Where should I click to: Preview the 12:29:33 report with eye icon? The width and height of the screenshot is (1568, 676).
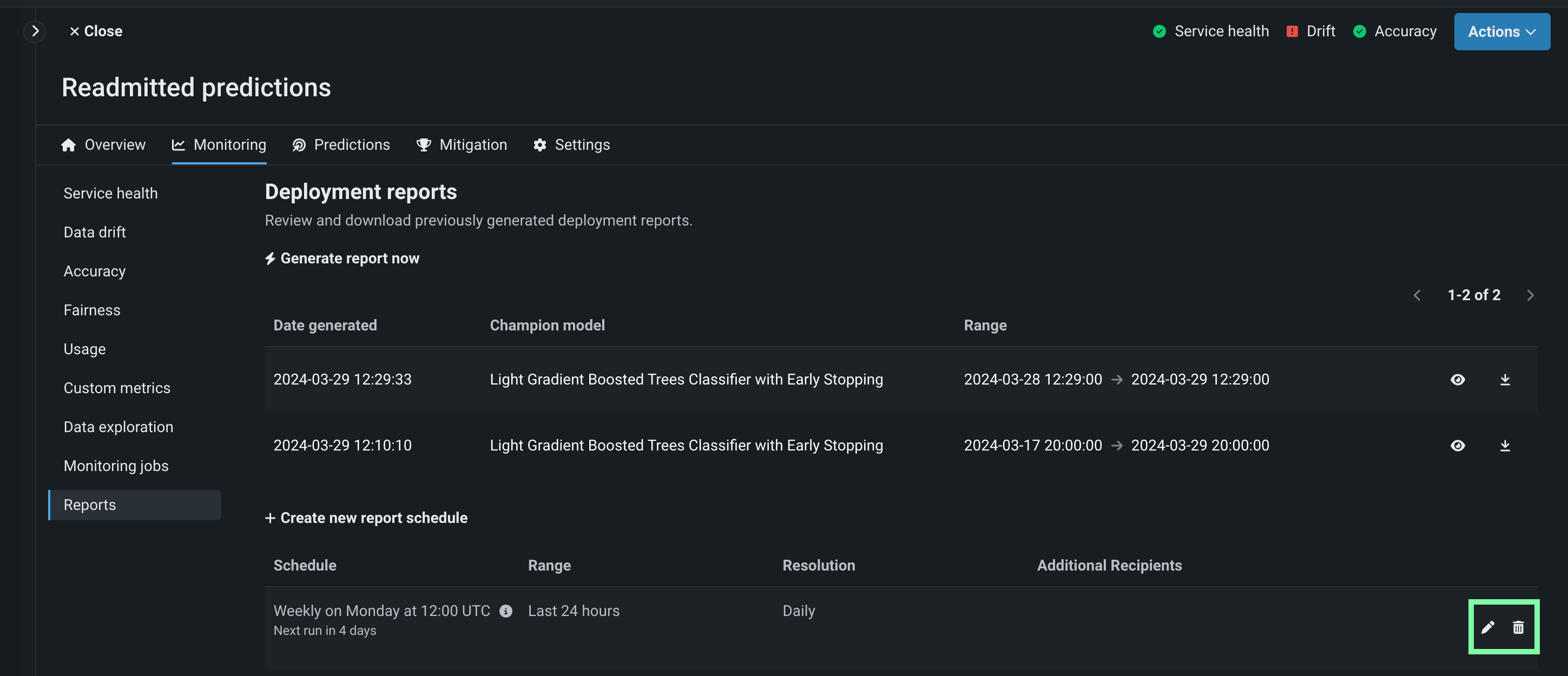point(1457,380)
